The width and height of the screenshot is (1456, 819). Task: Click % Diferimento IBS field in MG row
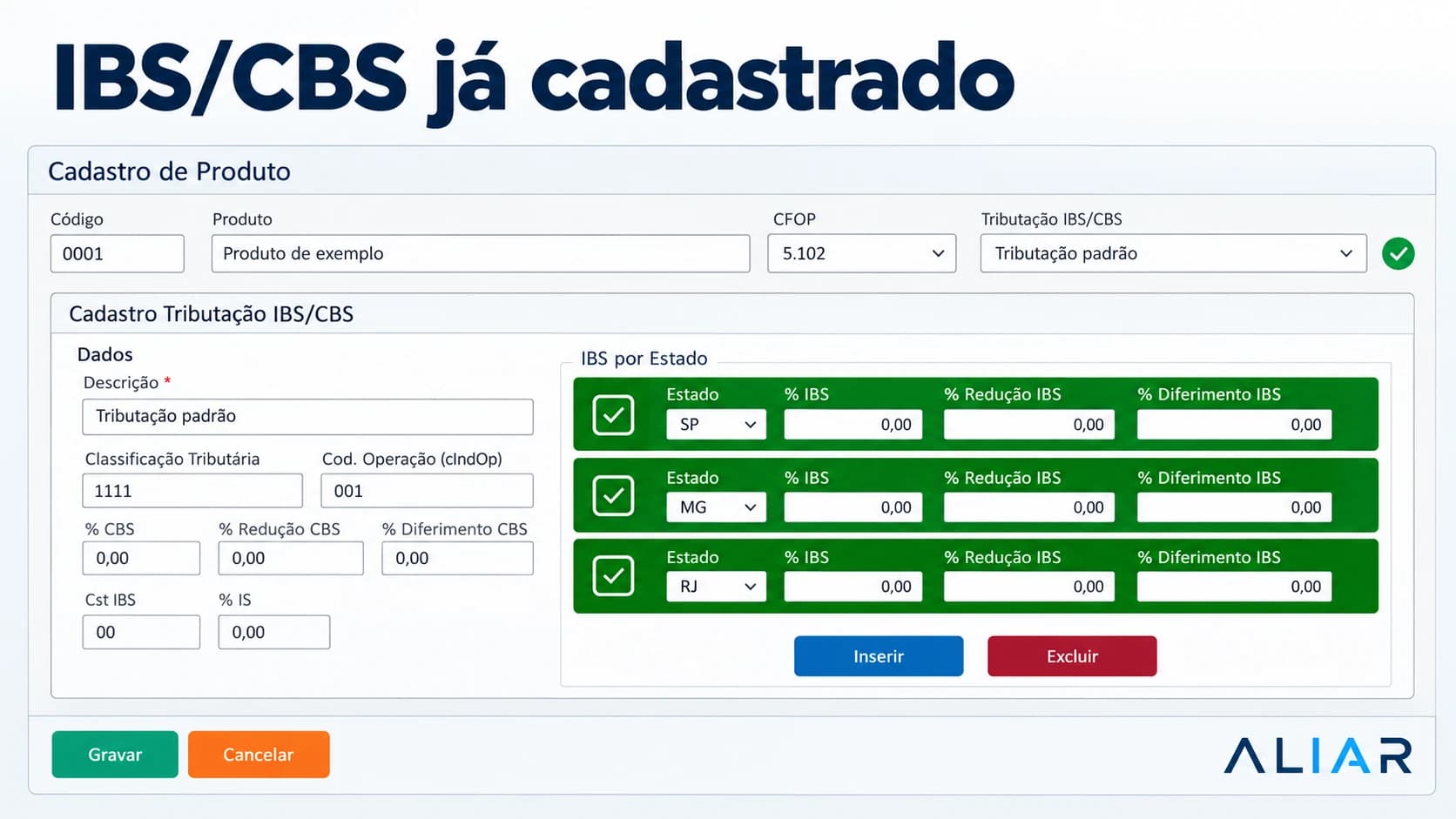(x=1235, y=507)
